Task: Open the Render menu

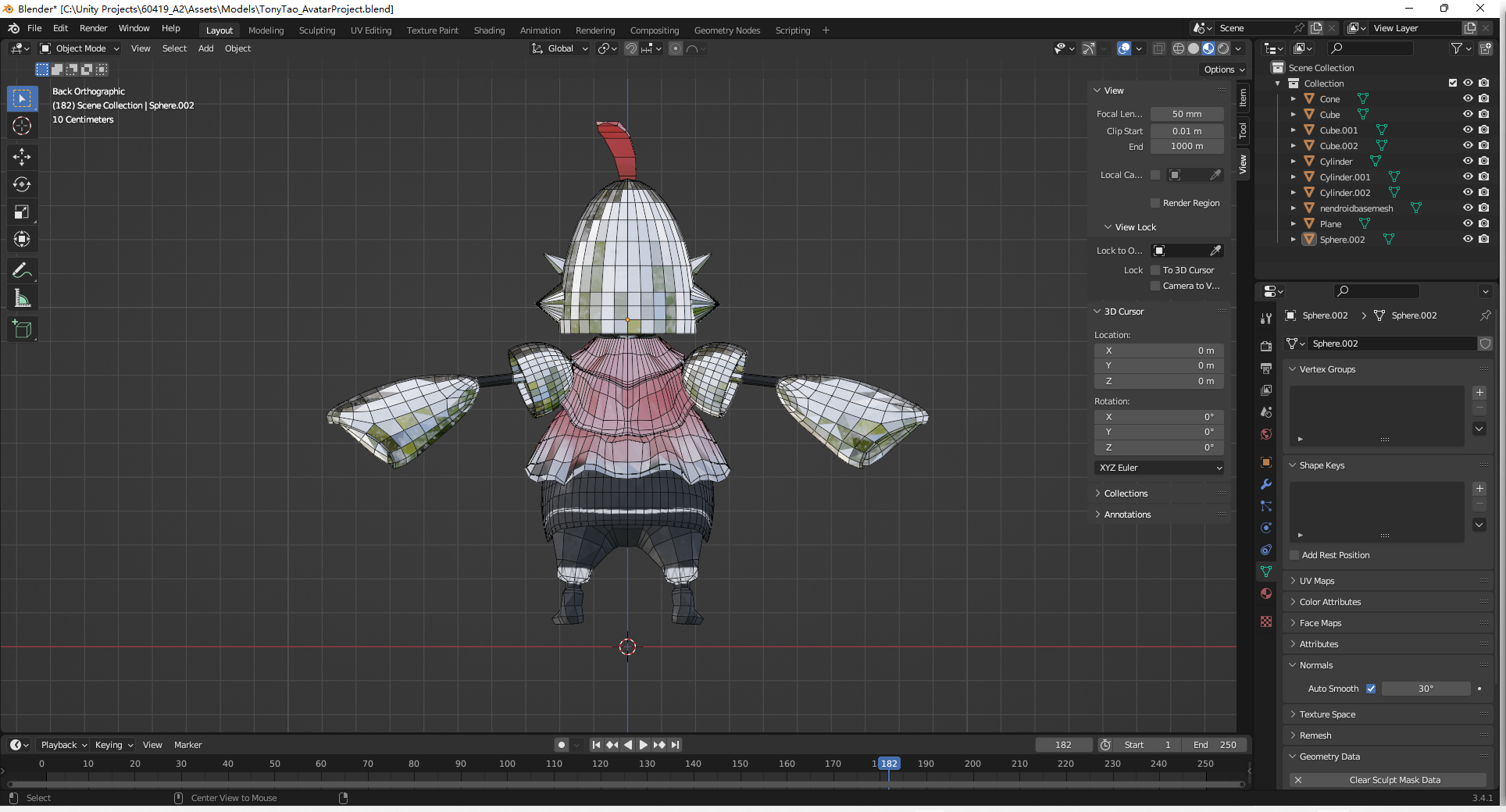Action: tap(93, 28)
